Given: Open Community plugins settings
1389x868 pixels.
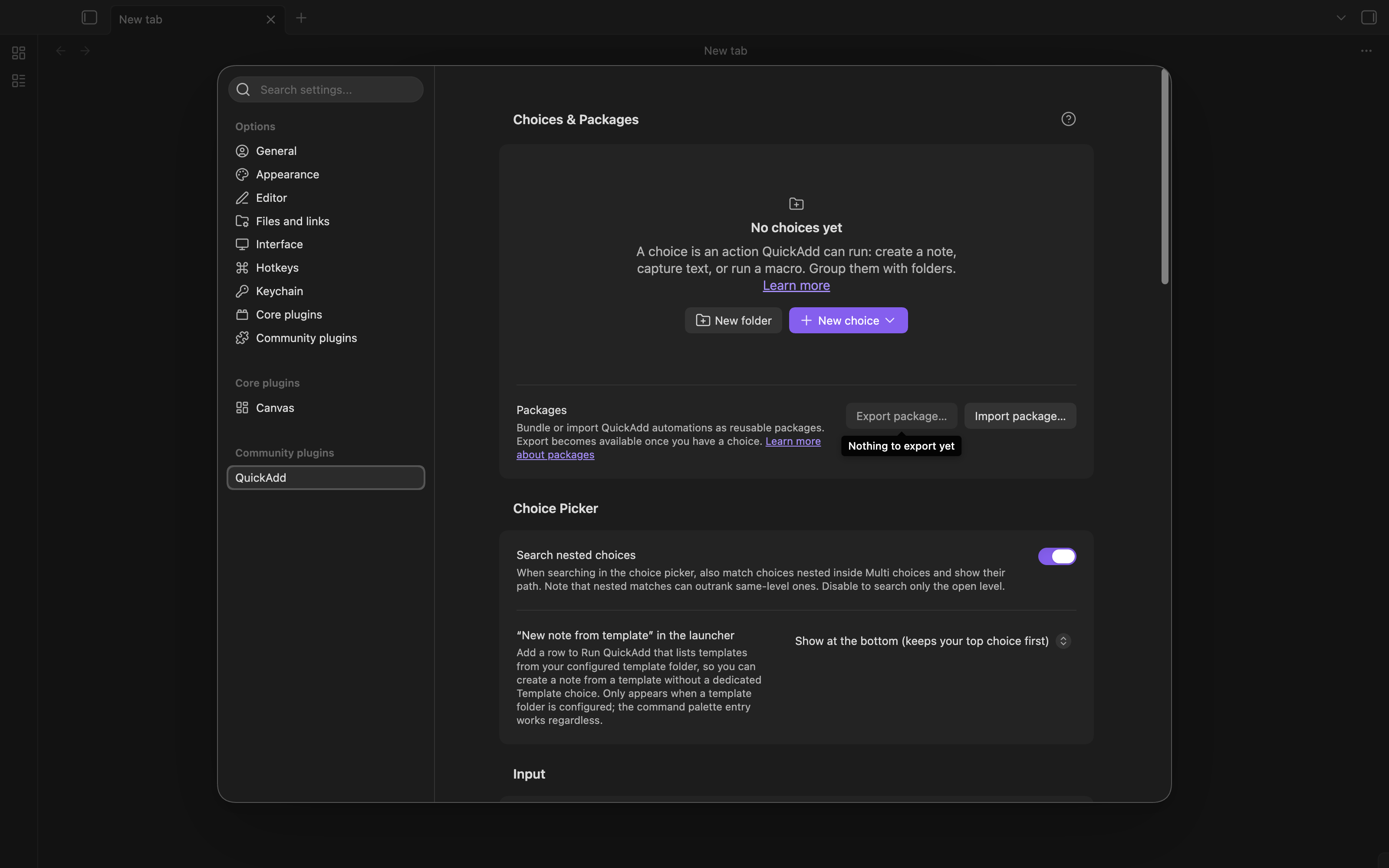Looking at the screenshot, I should [326, 338].
